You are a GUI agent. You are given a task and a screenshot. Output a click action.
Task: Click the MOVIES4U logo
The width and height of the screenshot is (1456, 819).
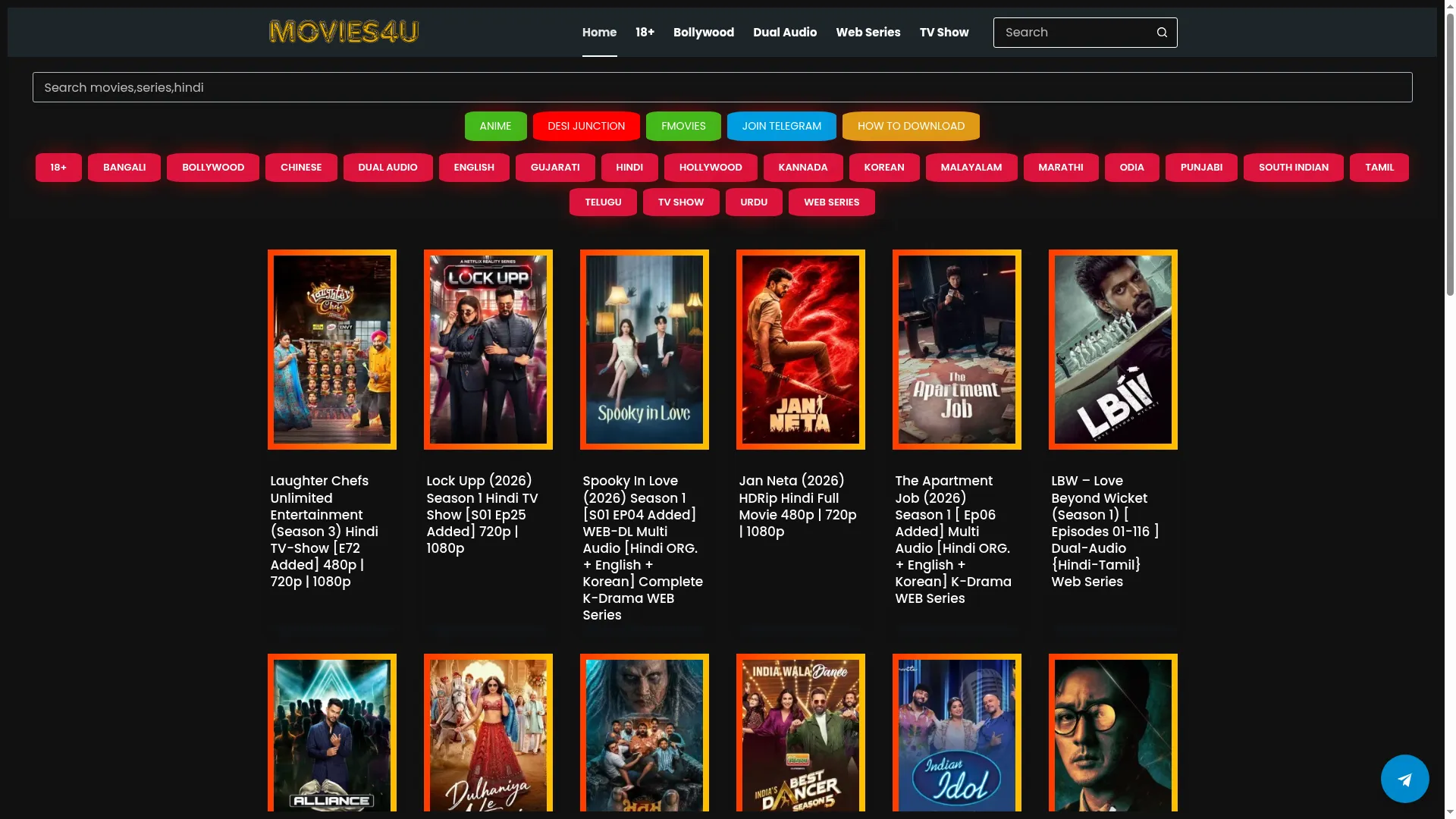click(344, 32)
